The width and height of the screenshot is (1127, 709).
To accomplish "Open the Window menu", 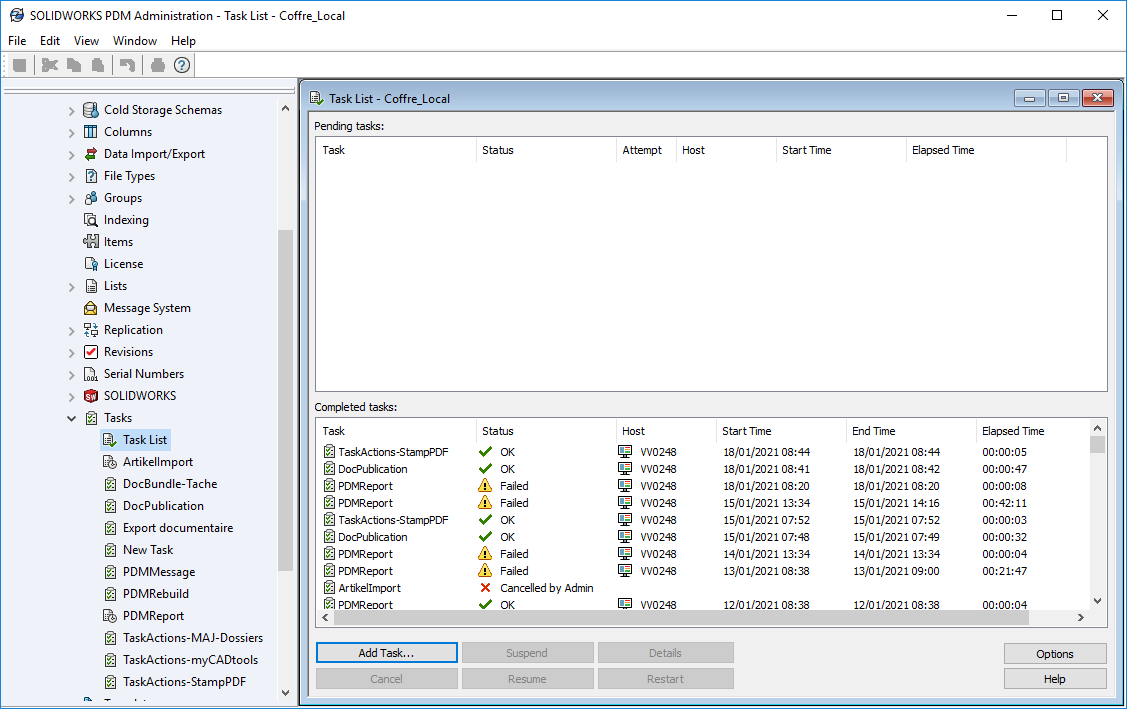I will tap(134, 41).
